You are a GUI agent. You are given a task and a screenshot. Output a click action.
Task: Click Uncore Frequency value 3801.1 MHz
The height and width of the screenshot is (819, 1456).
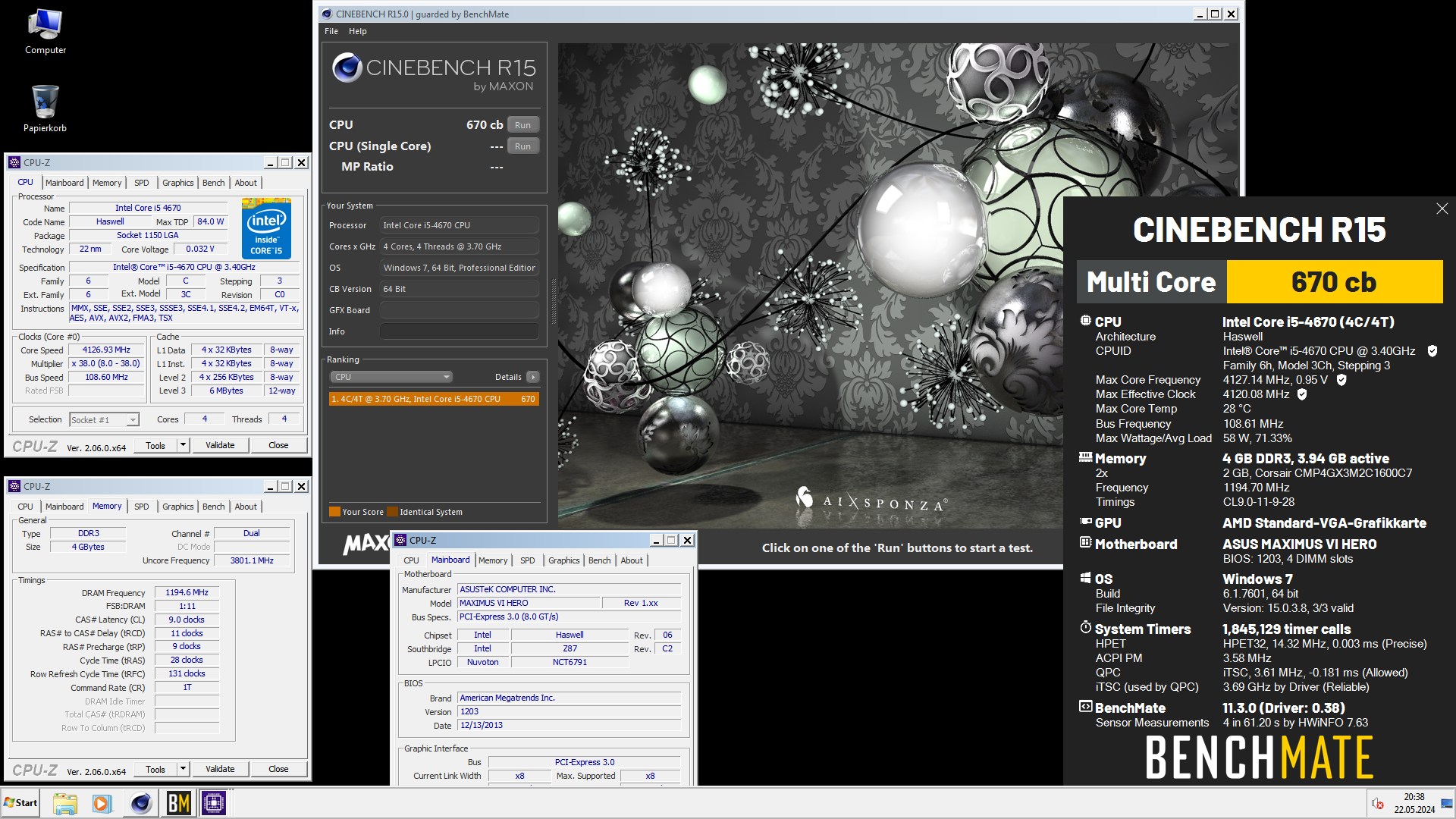click(252, 560)
